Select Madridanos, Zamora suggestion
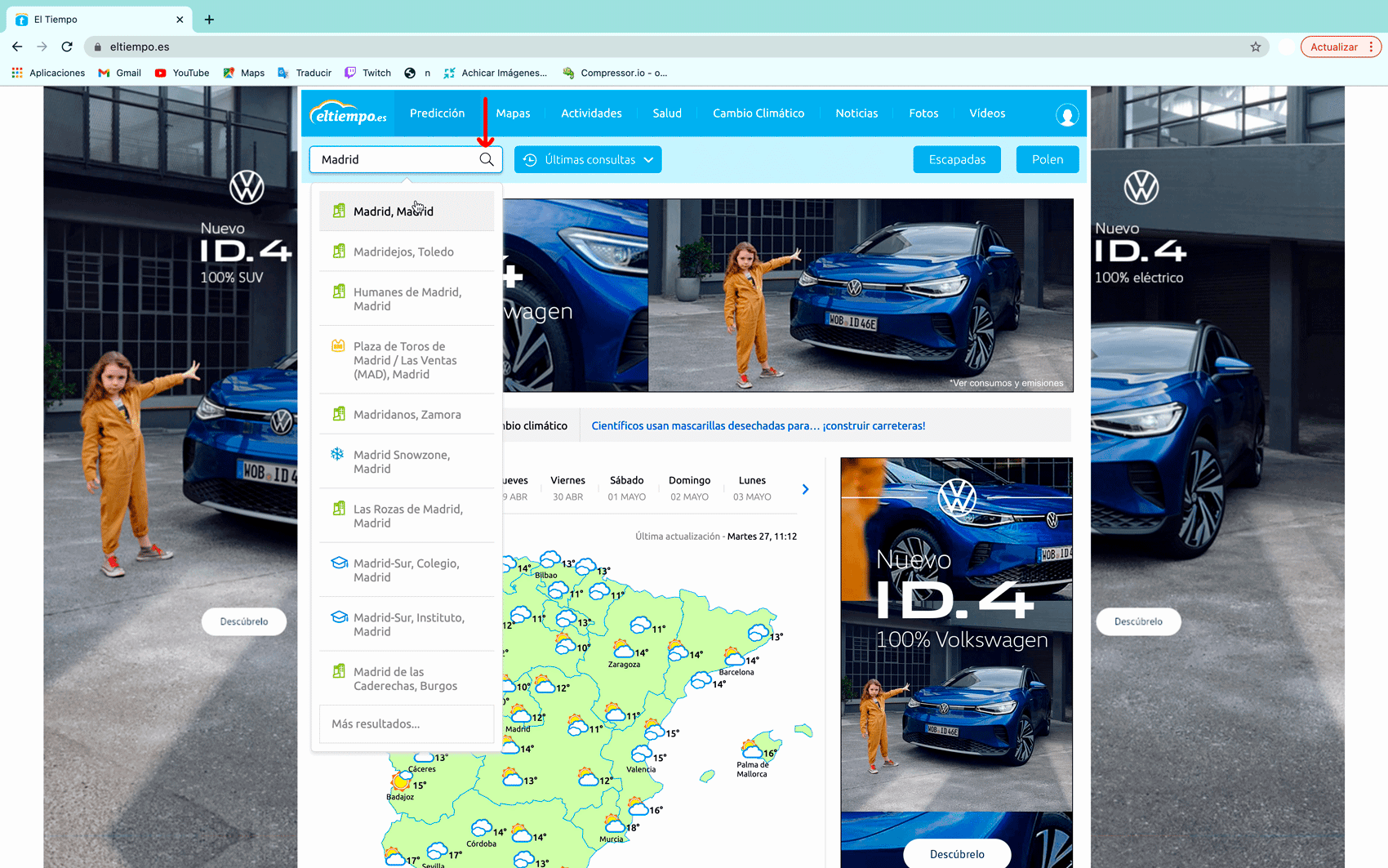This screenshot has width=1388, height=868. (407, 414)
